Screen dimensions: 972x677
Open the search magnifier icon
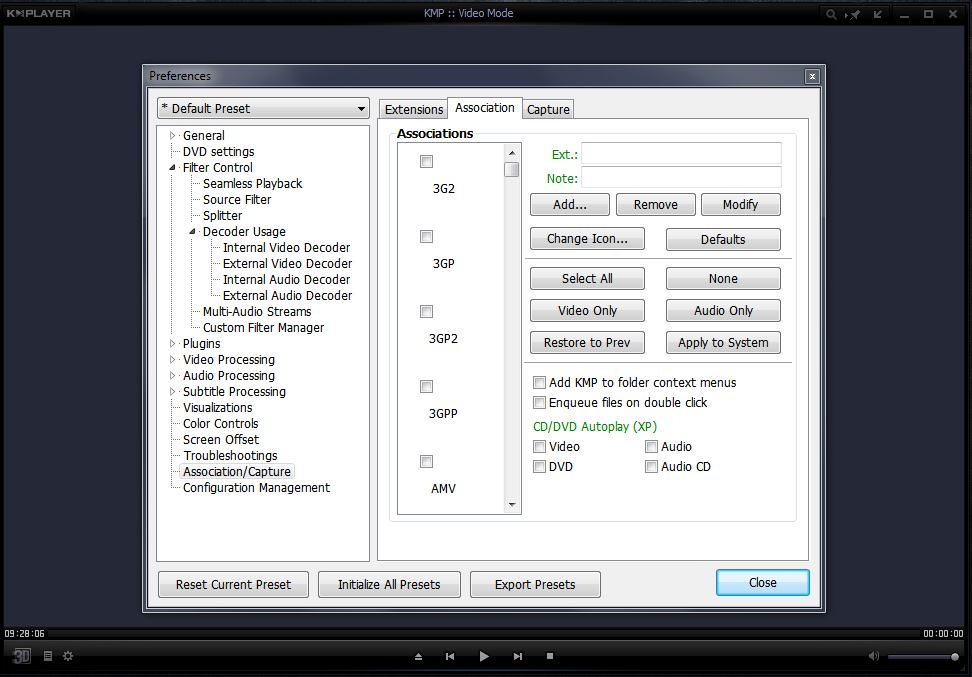click(832, 13)
